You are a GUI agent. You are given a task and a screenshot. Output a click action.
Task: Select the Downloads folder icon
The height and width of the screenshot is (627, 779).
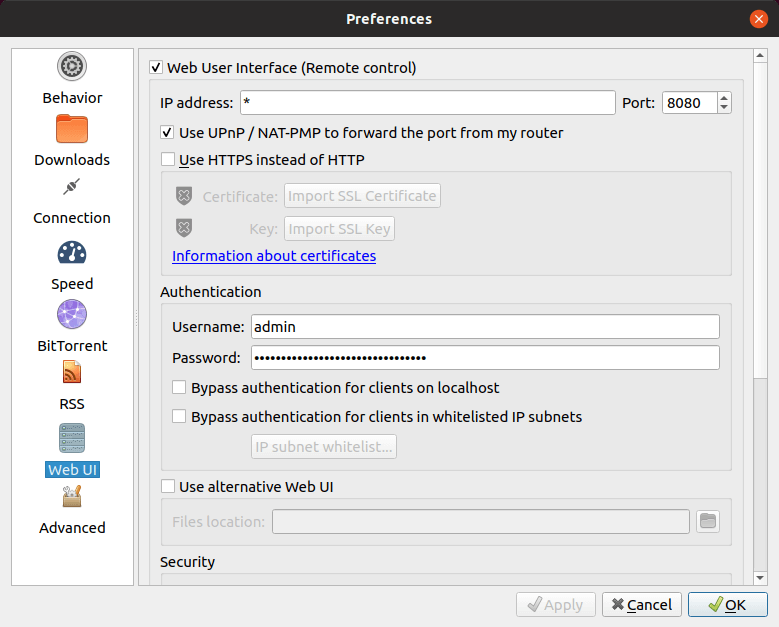72,129
